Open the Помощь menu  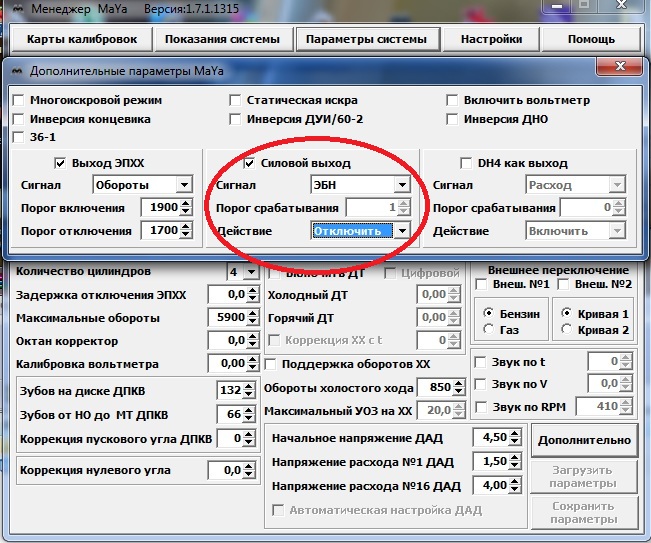pyautogui.click(x=591, y=39)
